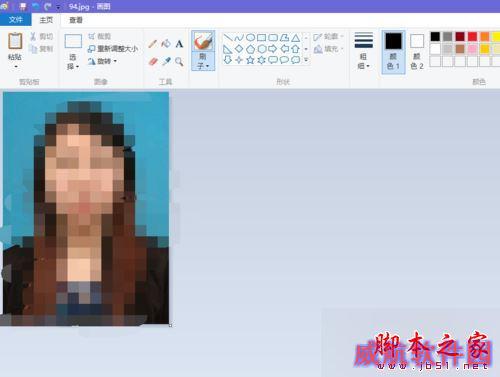
Task: Expand the Size line-thickness dropdown
Action: pyautogui.click(x=364, y=51)
